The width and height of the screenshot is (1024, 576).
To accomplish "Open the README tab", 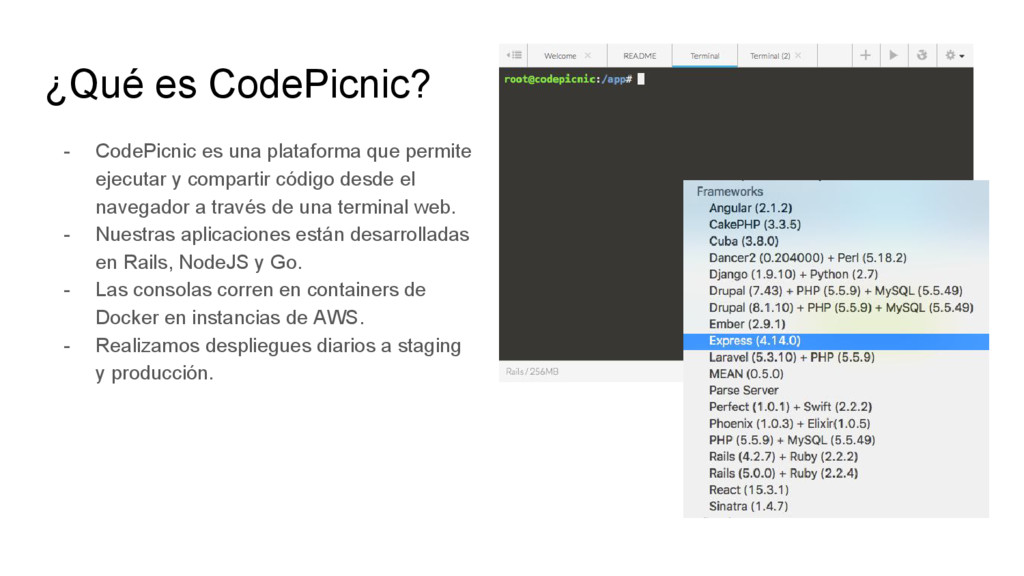I will 639,56.
